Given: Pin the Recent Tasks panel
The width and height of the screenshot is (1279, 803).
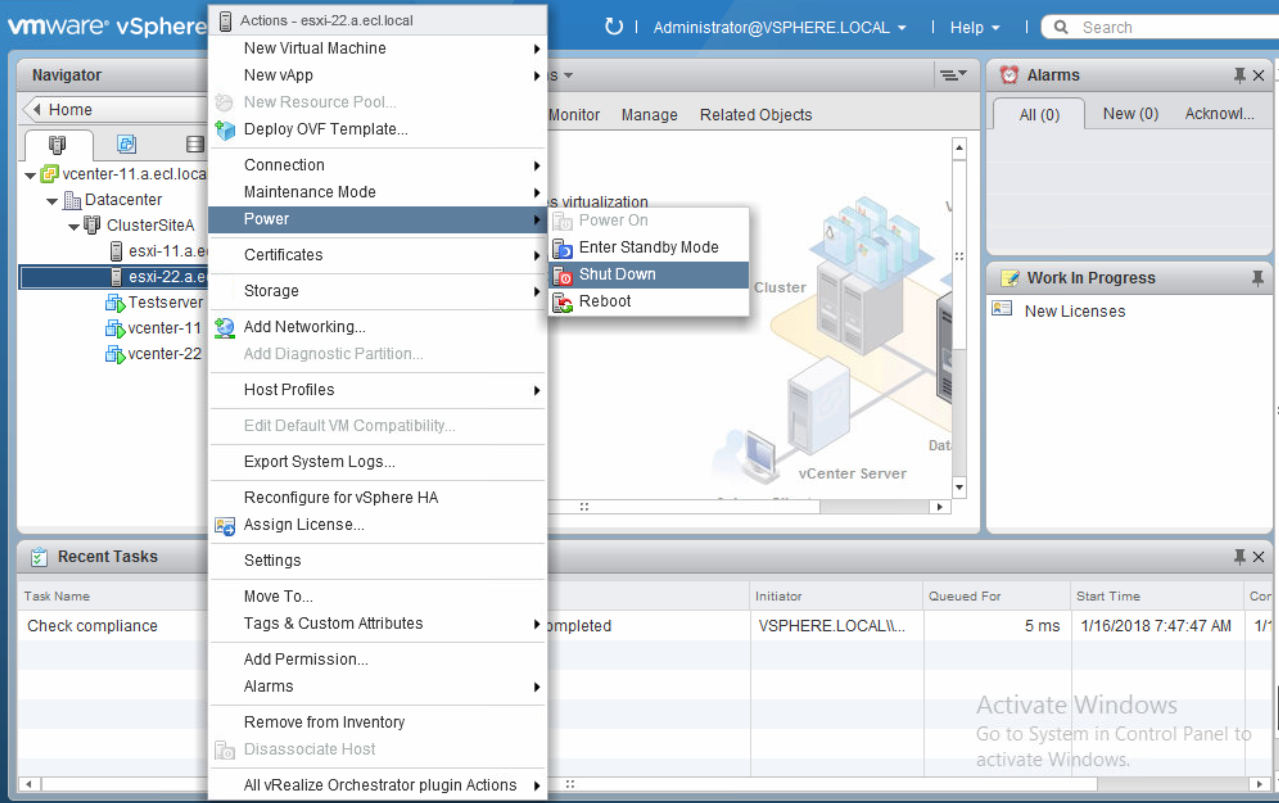Looking at the screenshot, I should pyautogui.click(x=1240, y=557).
